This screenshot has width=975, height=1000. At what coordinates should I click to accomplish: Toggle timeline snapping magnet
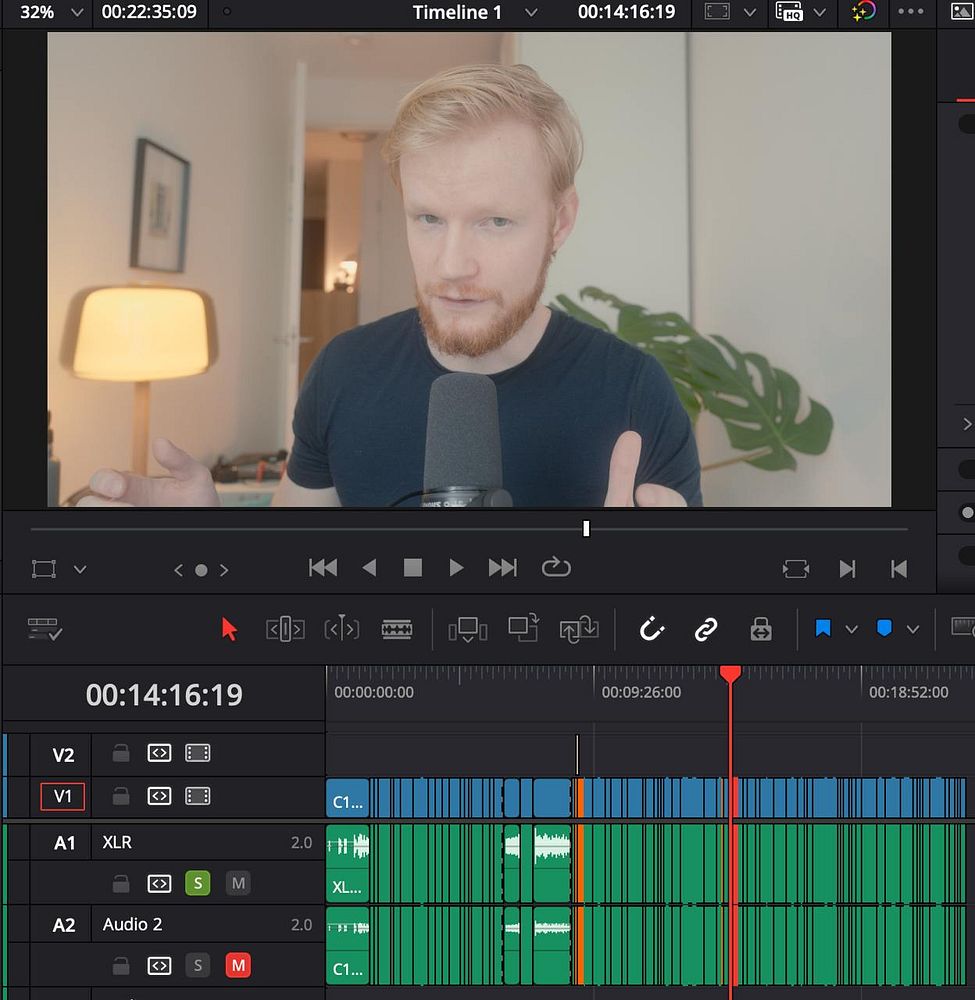tap(652, 629)
